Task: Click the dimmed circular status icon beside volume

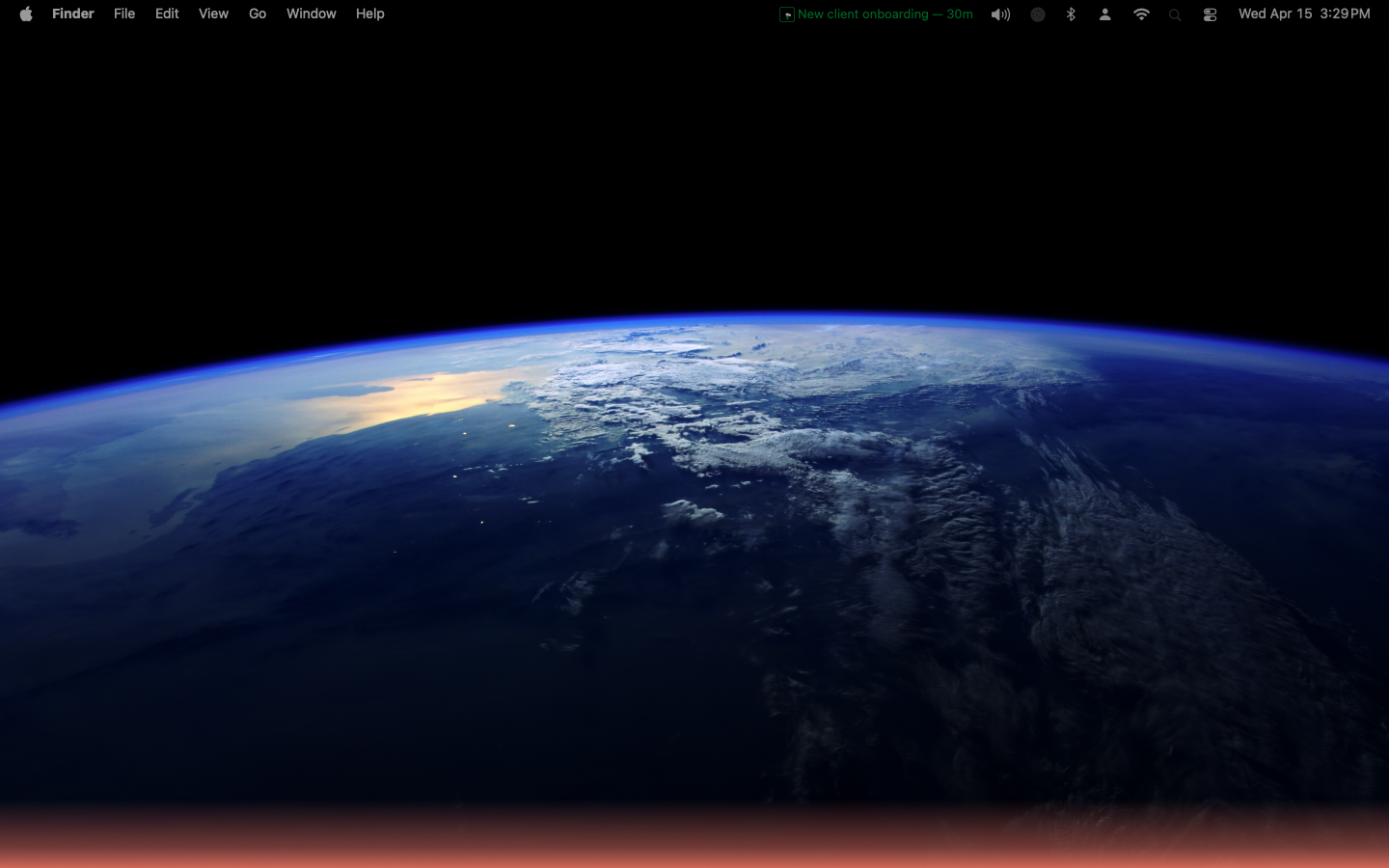Action: coord(1038,14)
